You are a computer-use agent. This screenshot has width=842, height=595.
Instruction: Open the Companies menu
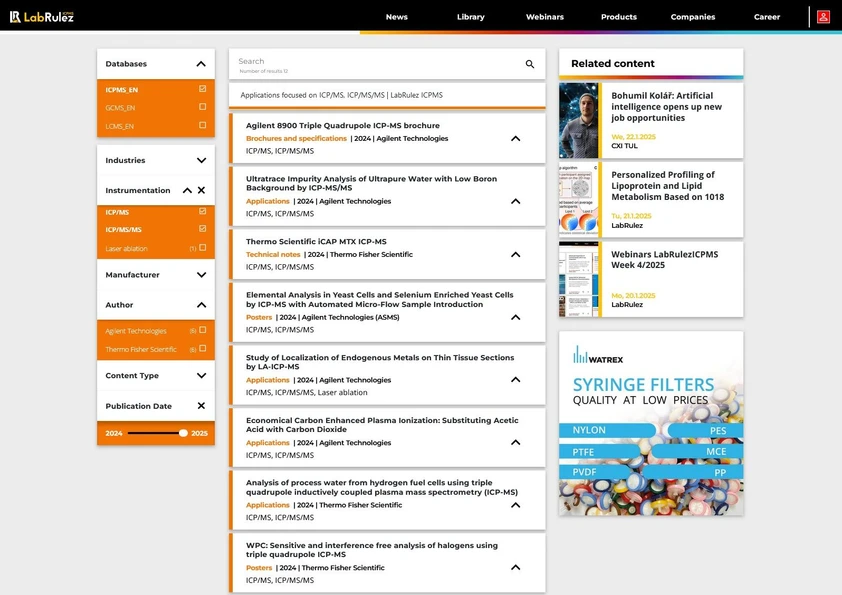click(x=693, y=17)
